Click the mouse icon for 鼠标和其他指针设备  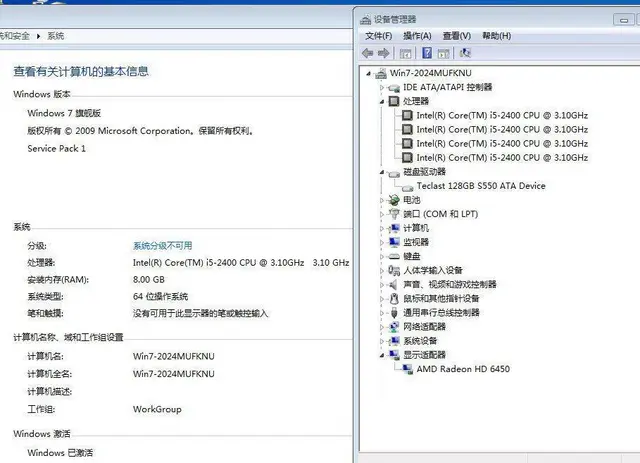point(394,298)
